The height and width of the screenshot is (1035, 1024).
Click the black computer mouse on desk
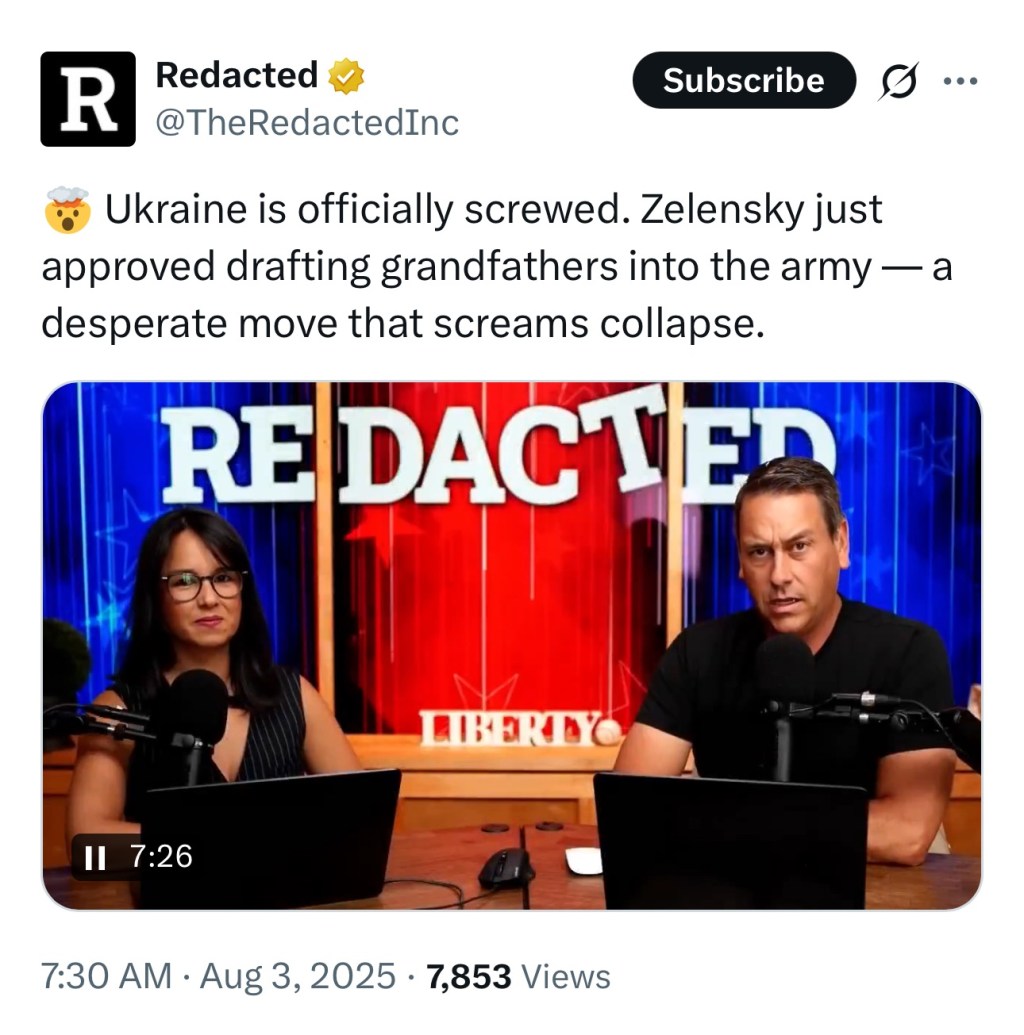click(x=506, y=869)
